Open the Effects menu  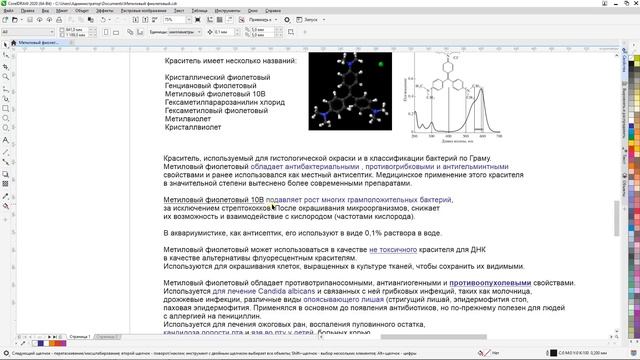pyautogui.click(x=105, y=11)
